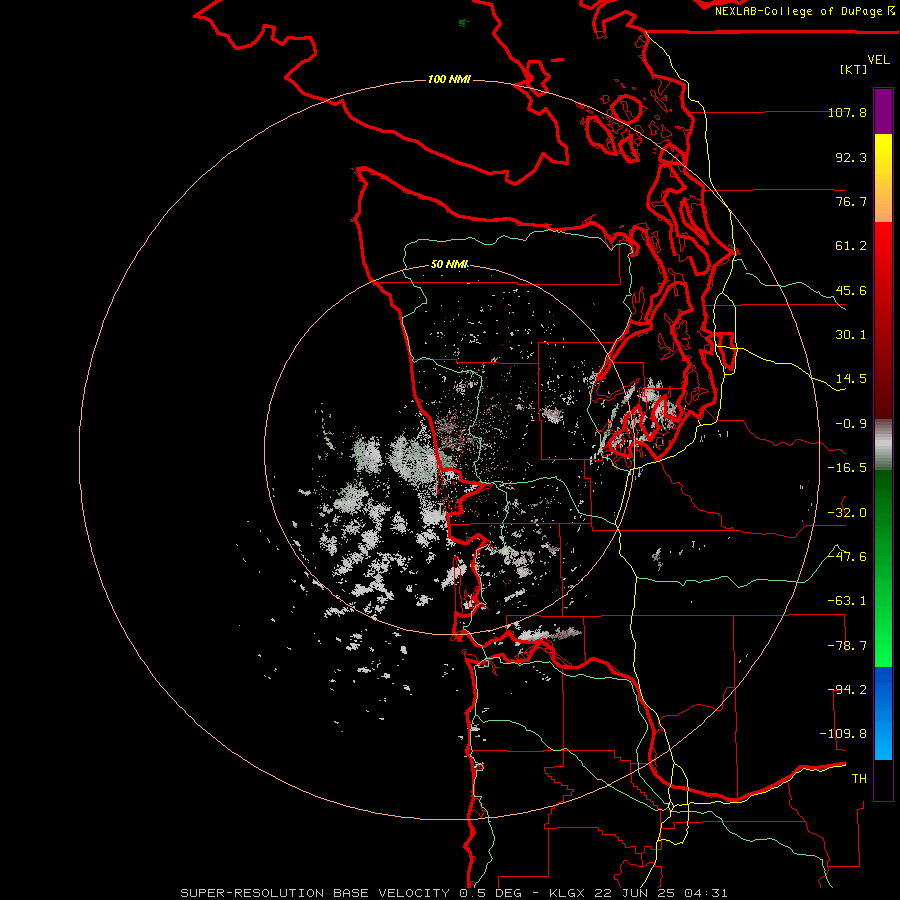The image size is (900, 900).
Task: Click the -78.7 velocity scale value
Action: (x=847, y=646)
